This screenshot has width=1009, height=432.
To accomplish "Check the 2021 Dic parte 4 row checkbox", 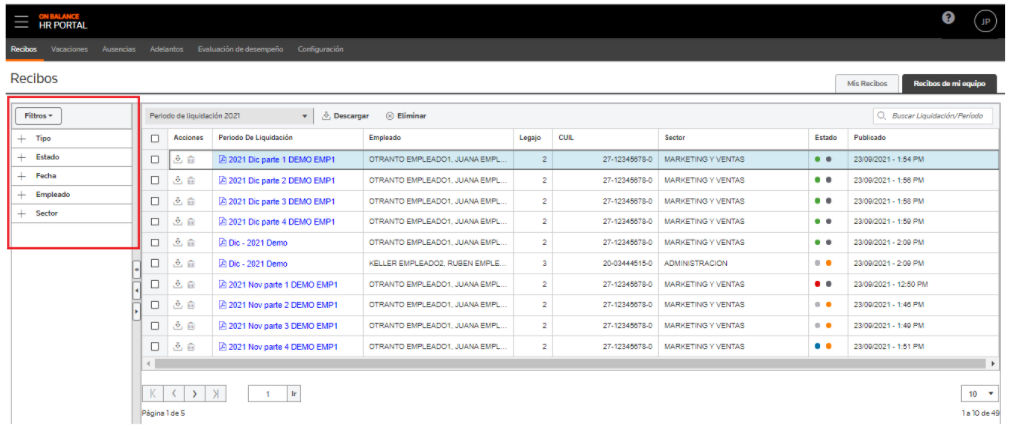I will point(154,221).
